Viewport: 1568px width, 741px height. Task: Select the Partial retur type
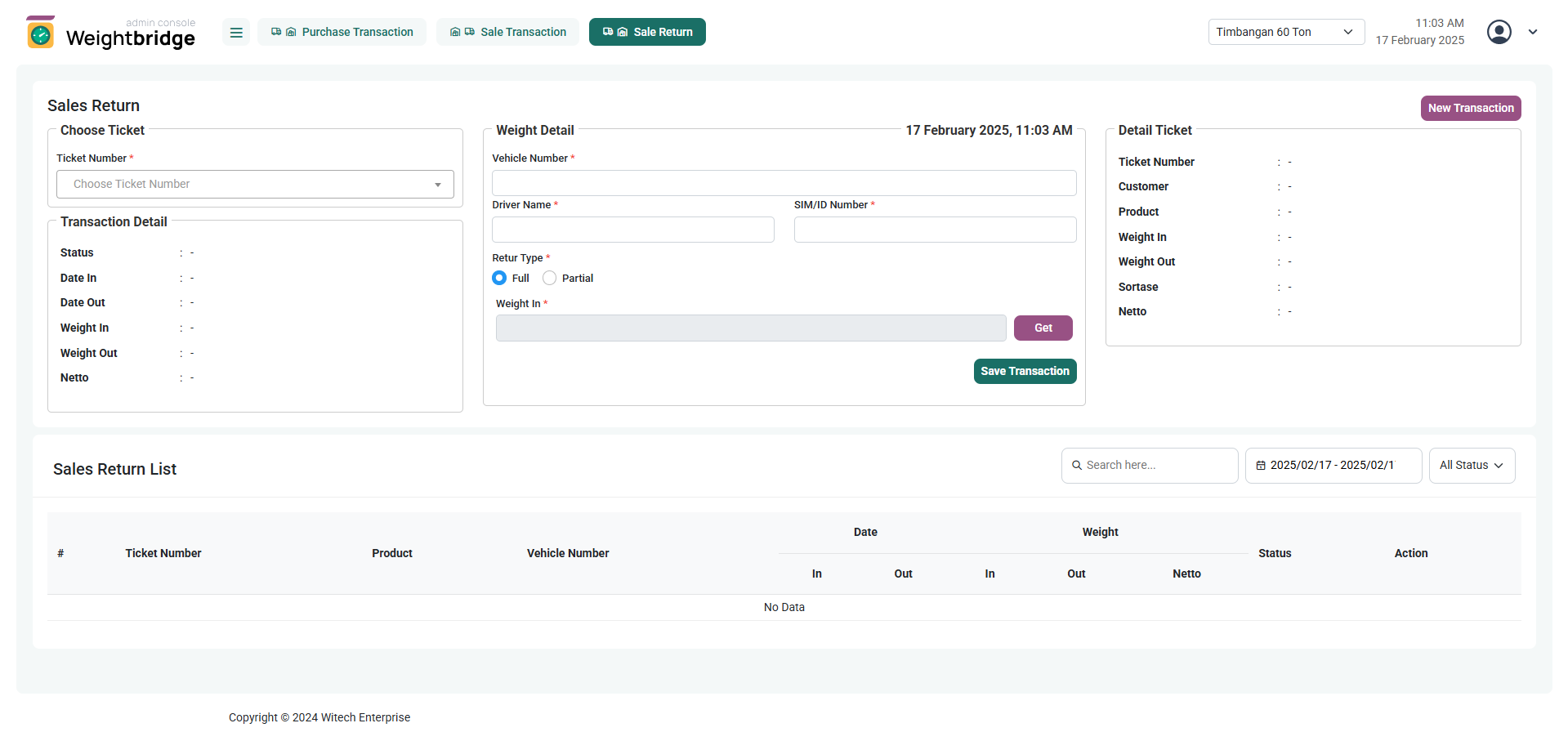(x=550, y=279)
